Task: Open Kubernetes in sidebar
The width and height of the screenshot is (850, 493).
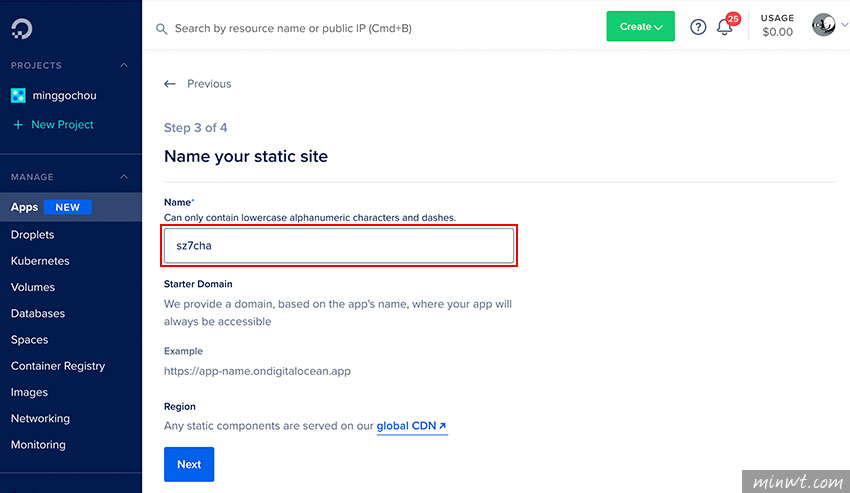Action: pos(40,261)
